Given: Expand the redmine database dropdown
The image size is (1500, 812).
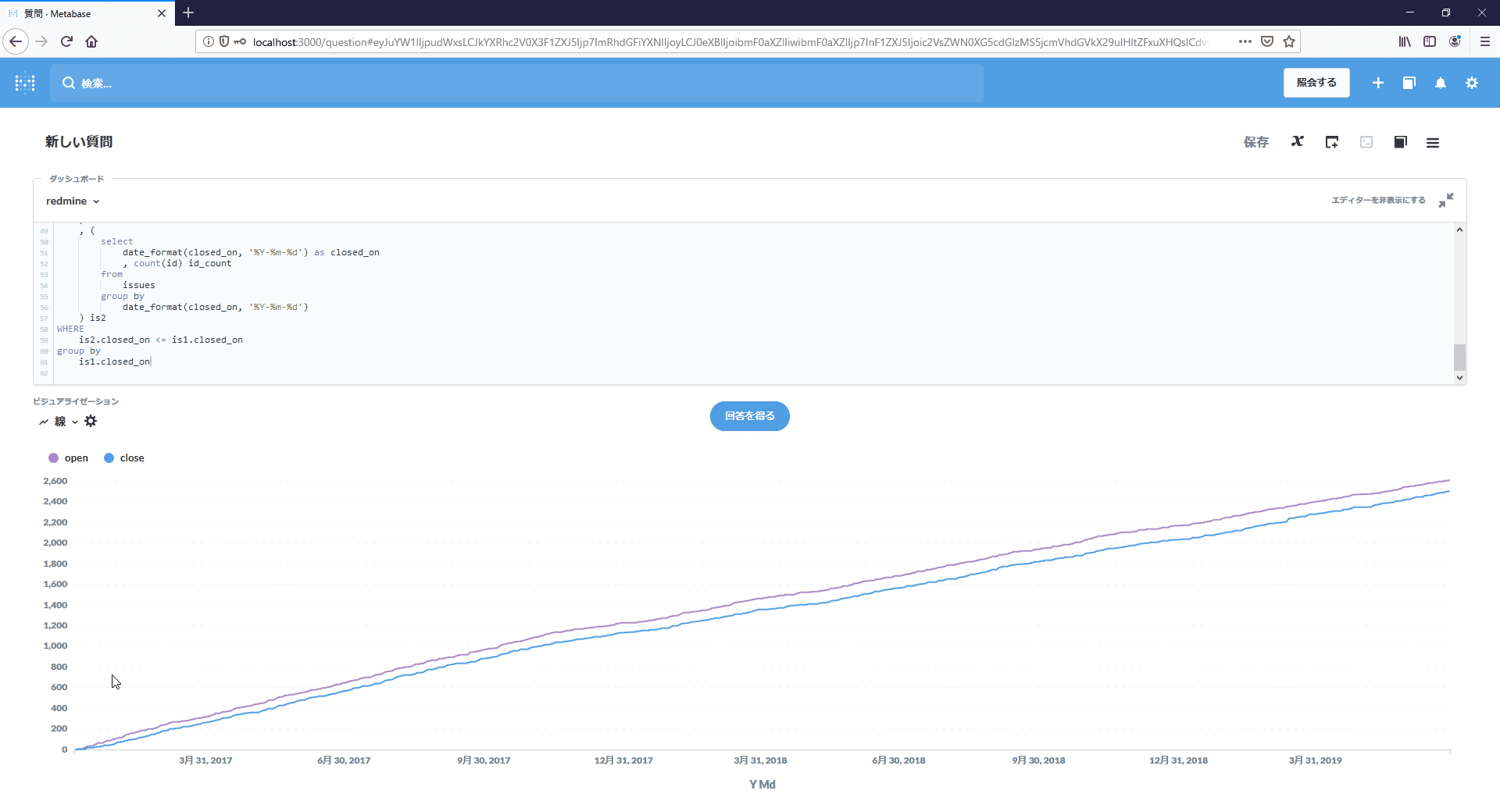Looking at the screenshot, I should click(x=73, y=201).
